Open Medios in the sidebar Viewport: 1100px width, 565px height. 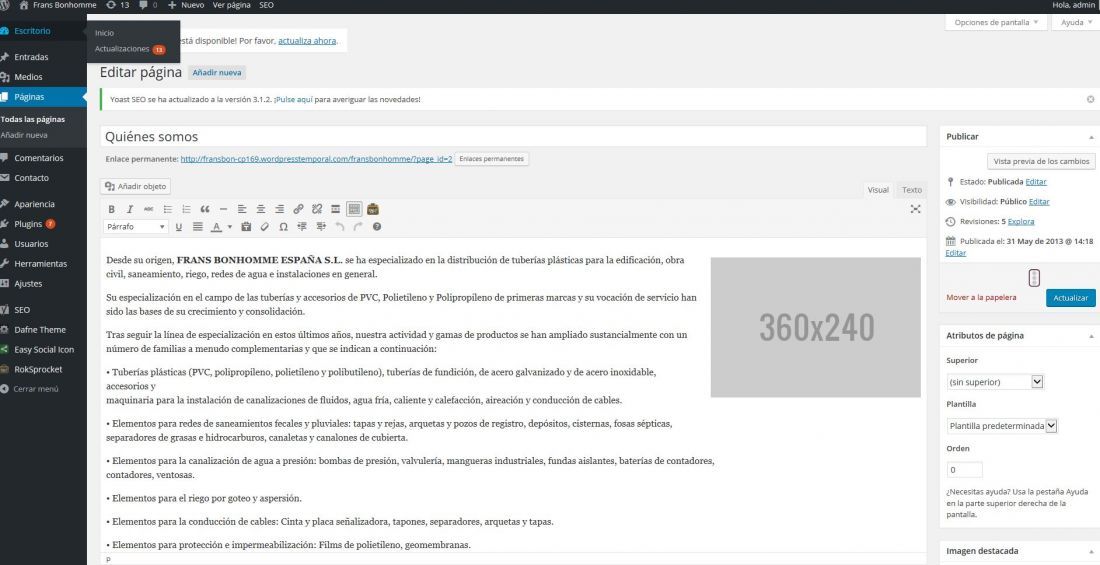pos(29,77)
